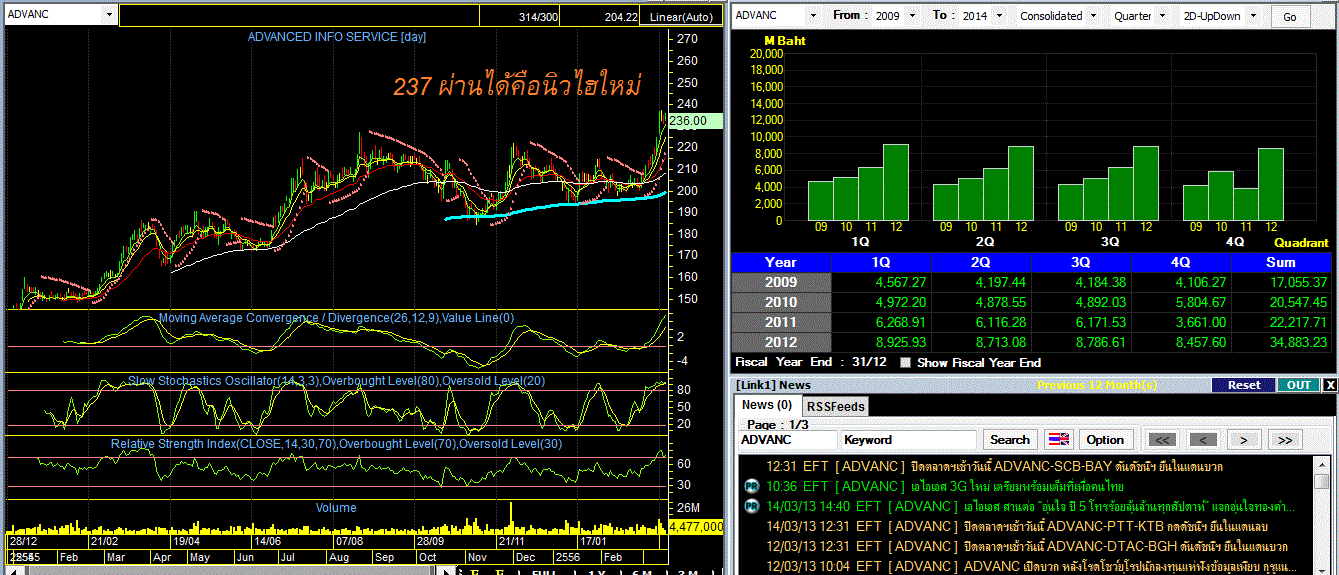This screenshot has height=575, width=1339.
Task: Open the To year 2014 dropdown
Action: pos(1001,16)
